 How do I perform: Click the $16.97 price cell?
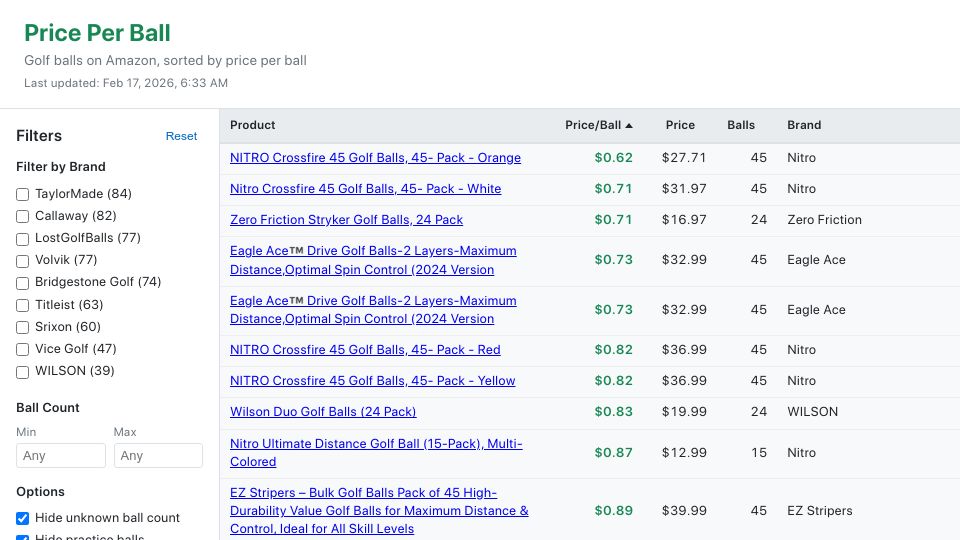click(x=684, y=219)
